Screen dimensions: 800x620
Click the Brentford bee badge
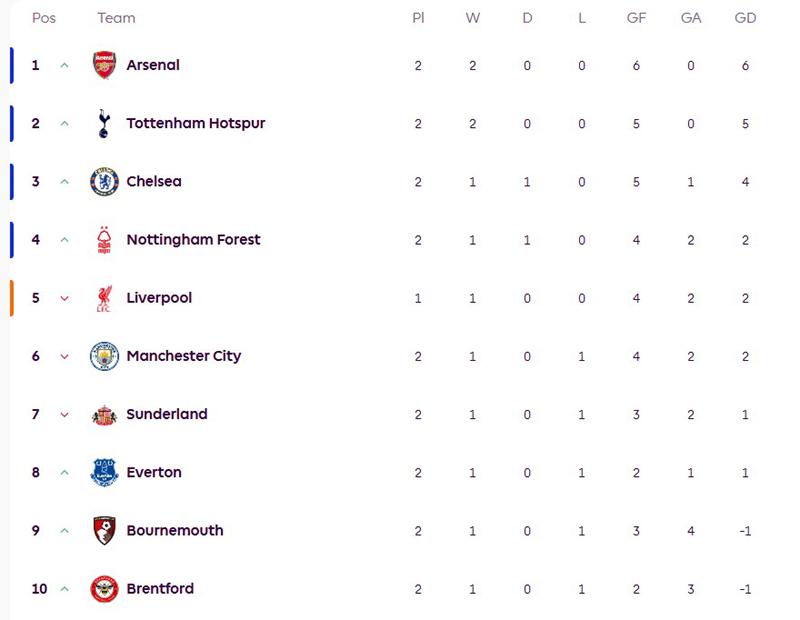(104, 589)
